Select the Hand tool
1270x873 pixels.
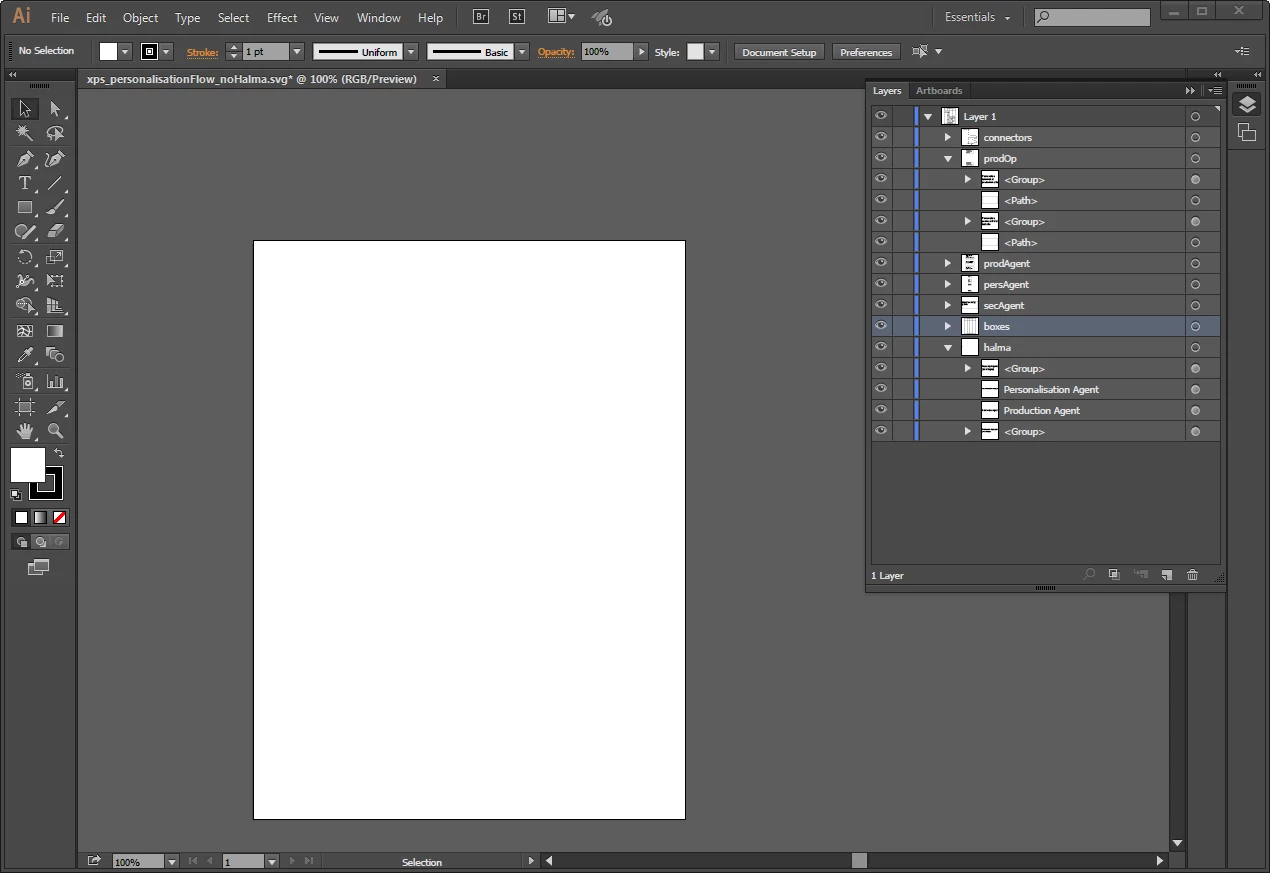25,431
